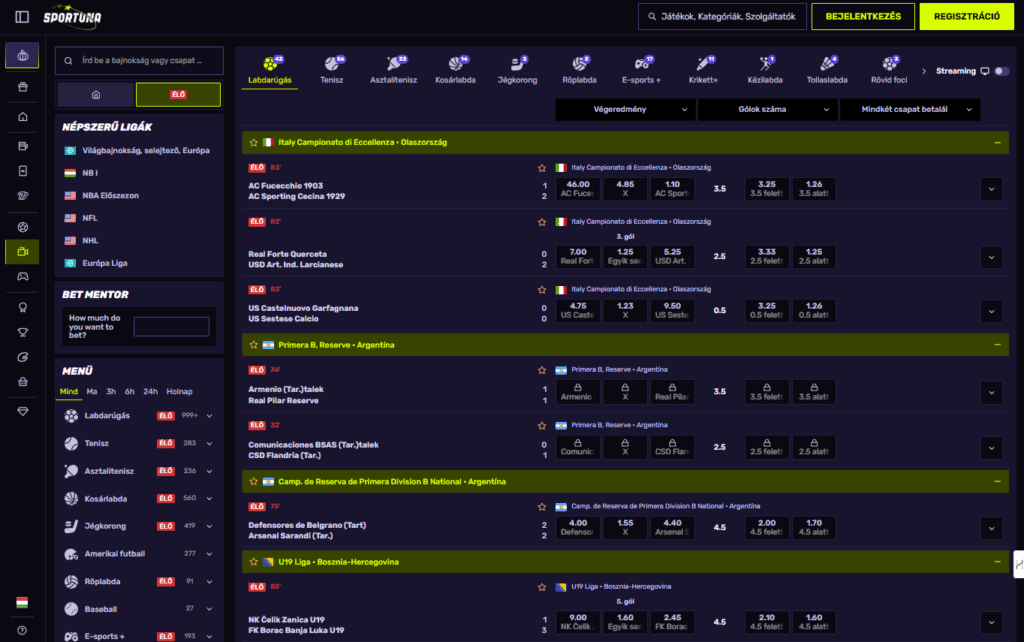Select the Tollaslabda badminton sport icon
Viewport: 1024px width, 642px height.
[x=827, y=70]
